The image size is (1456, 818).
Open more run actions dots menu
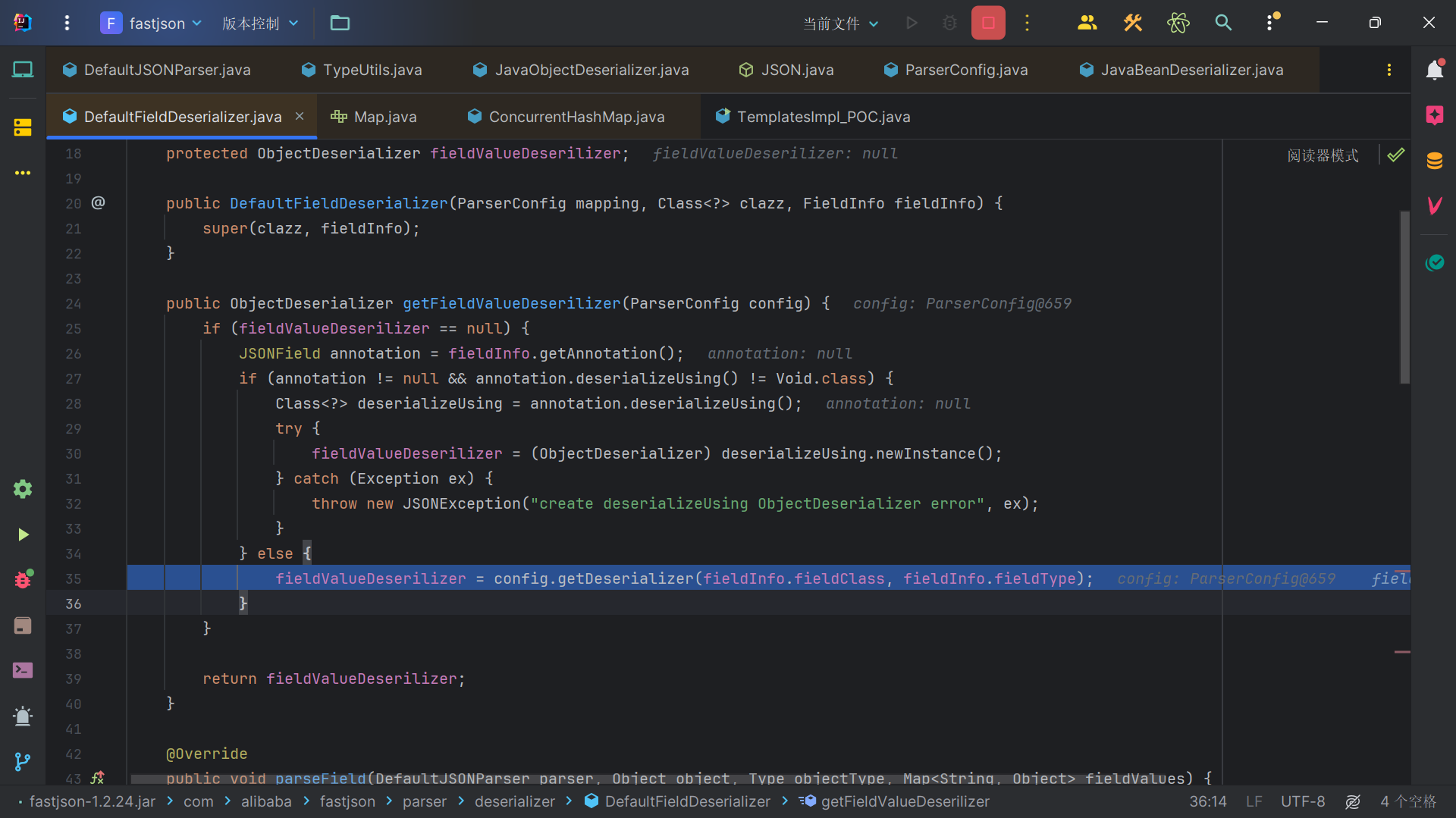(1028, 23)
